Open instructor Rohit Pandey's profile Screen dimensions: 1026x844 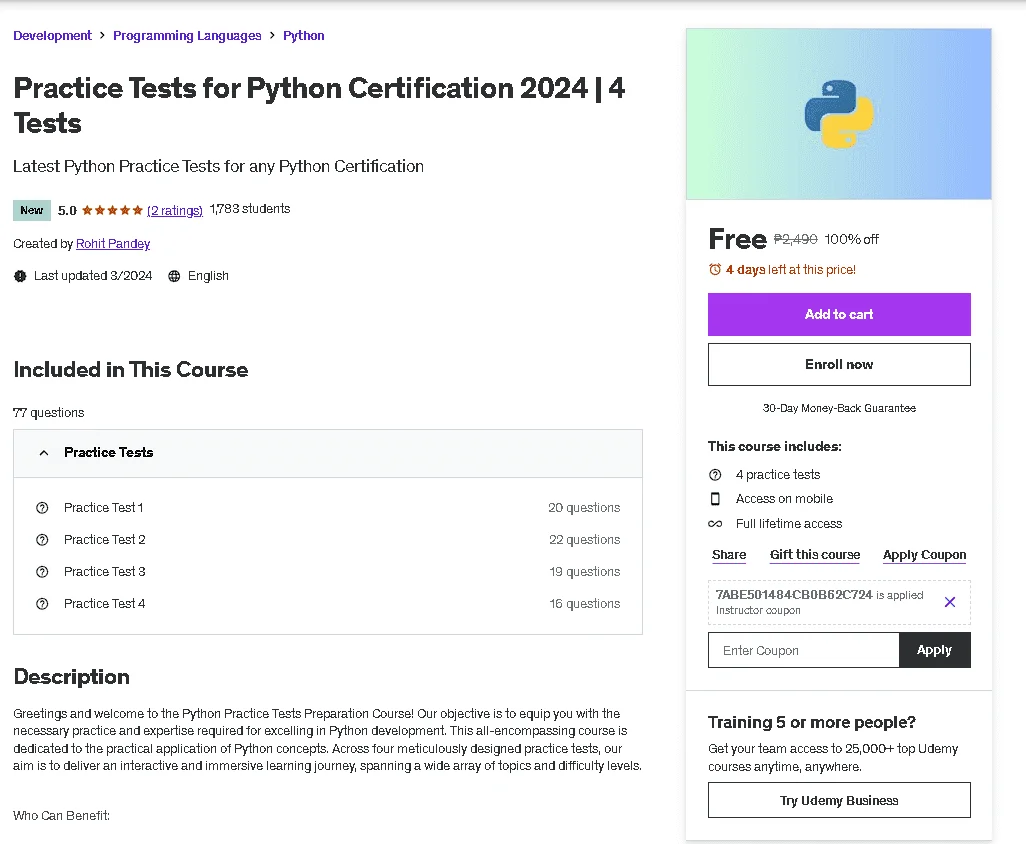click(113, 243)
